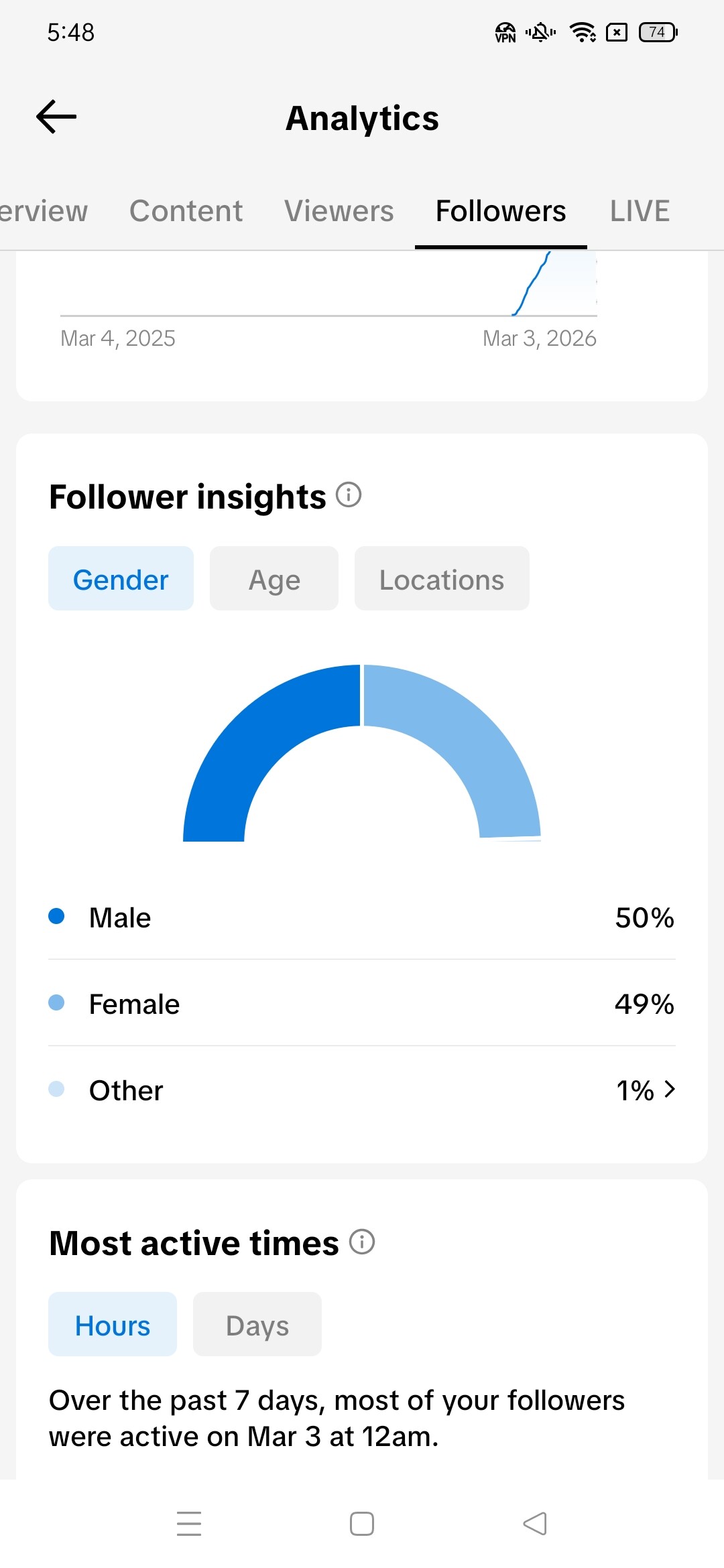The height and width of the screenshot is (1568, 724).
Task: Go to the LIVE tab
Action: [x=640, y=211]
